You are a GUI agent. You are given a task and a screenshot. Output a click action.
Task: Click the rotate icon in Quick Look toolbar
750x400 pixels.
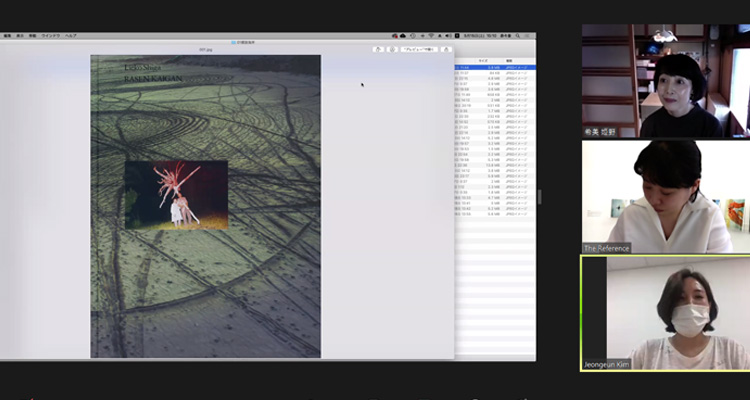point(378,49)
